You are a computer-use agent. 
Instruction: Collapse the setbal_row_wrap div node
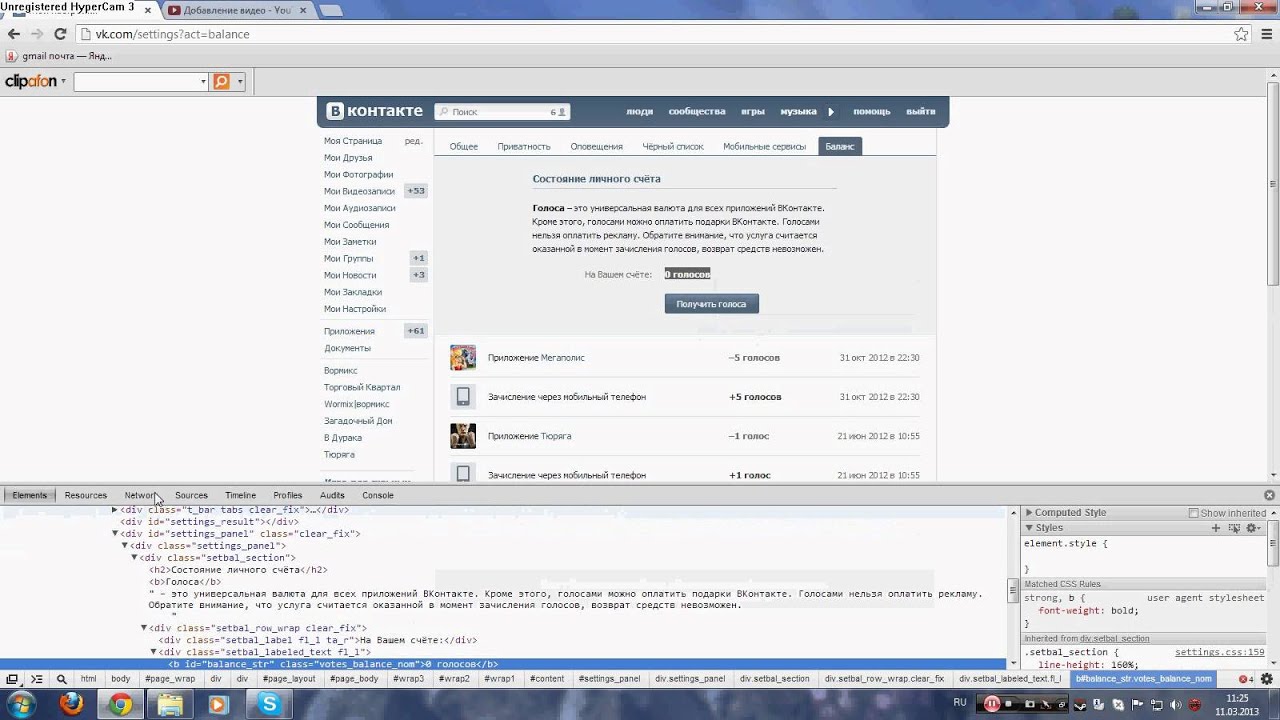tap(144, 628)
